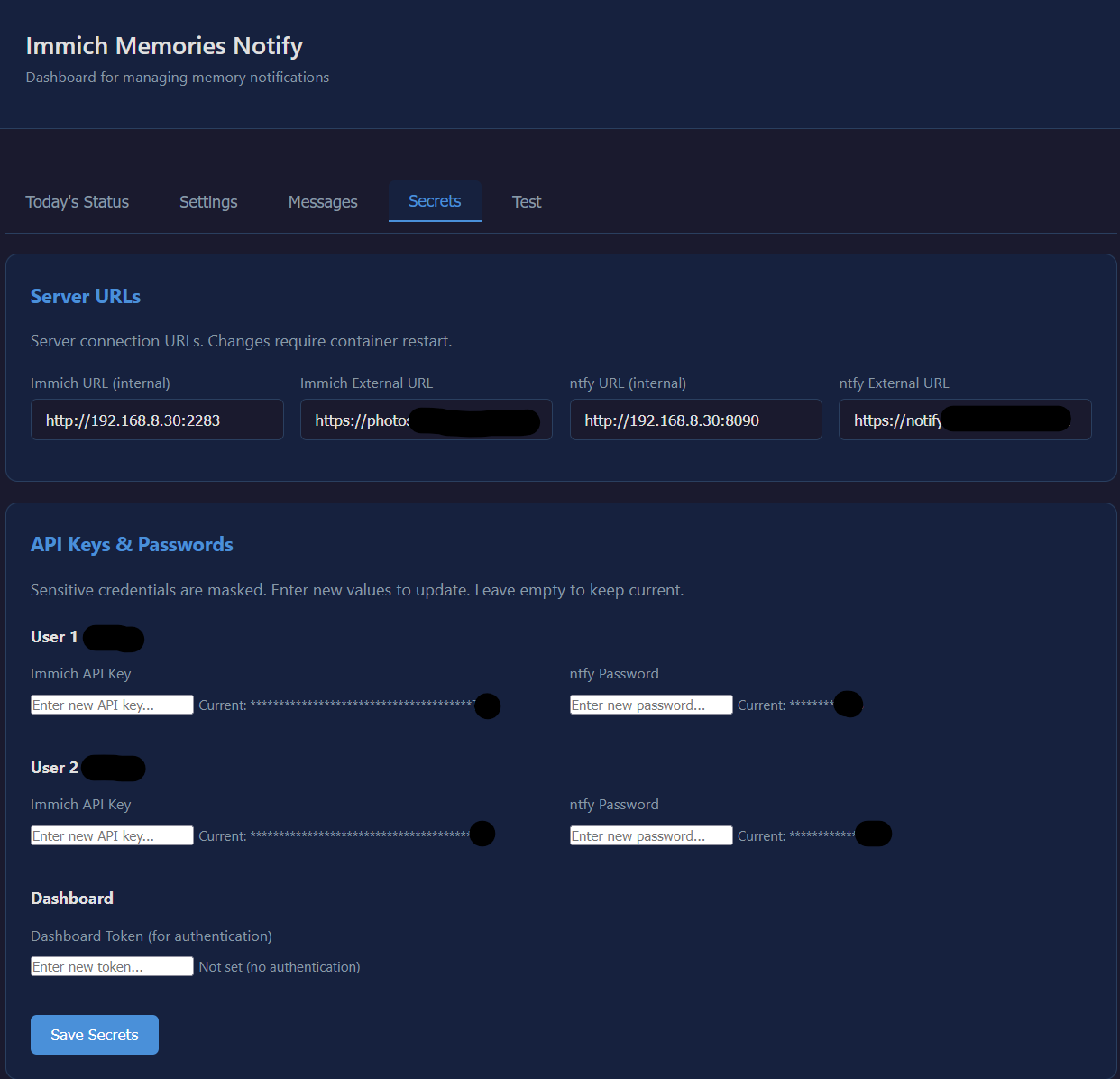Screen dimensions: 1120x1079
Task: Go to the Messages tab
Action: click(323, 202)
